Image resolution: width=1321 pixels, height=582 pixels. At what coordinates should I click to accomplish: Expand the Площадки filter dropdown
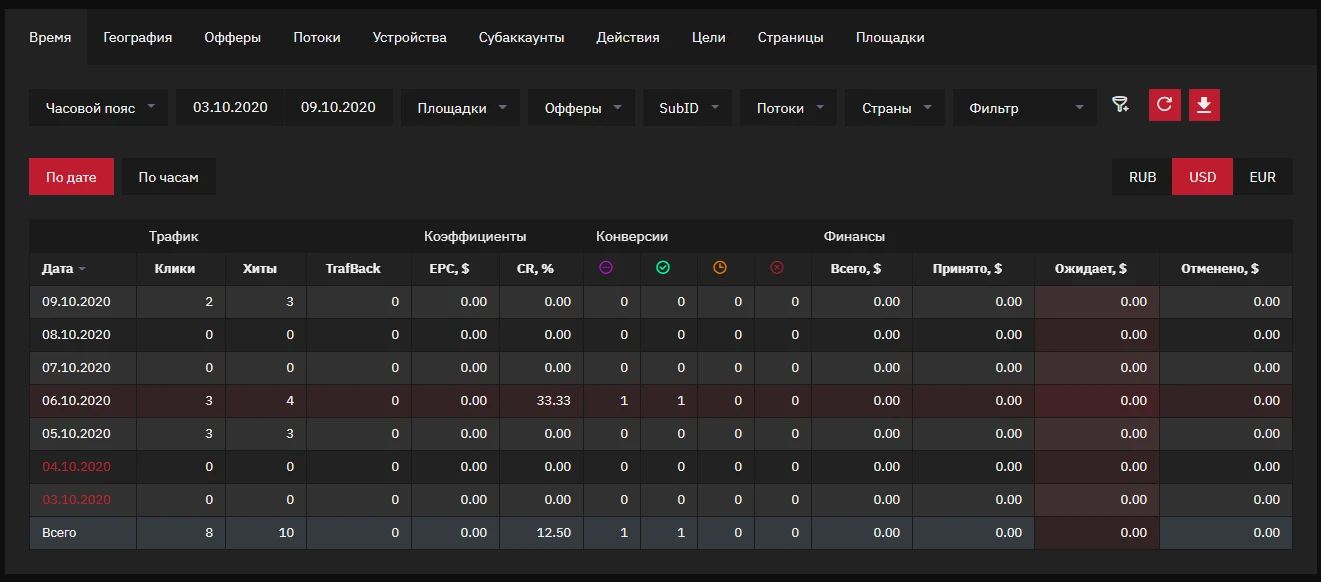(x=461, y=108)
